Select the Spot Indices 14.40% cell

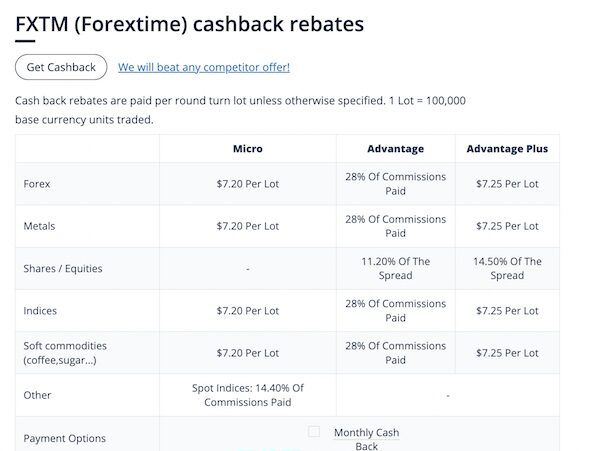pos(248,395)
